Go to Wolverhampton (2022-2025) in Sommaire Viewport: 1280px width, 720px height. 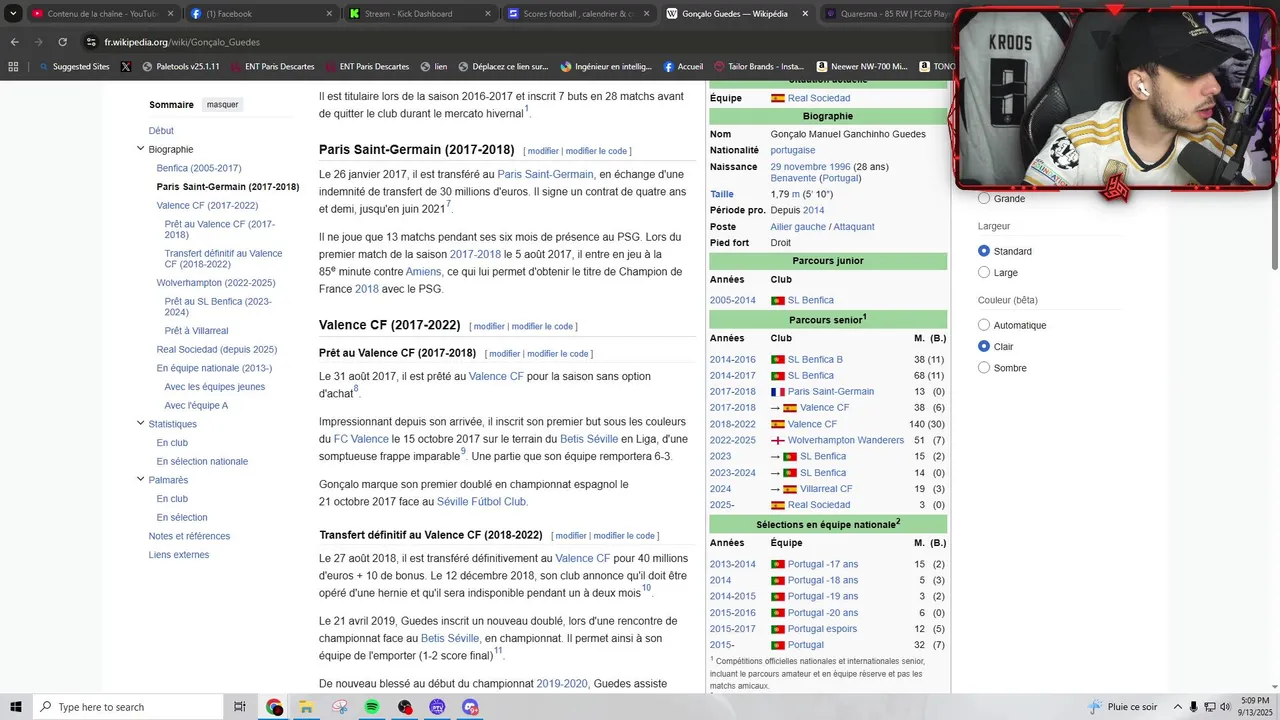[x=216, y=283]
